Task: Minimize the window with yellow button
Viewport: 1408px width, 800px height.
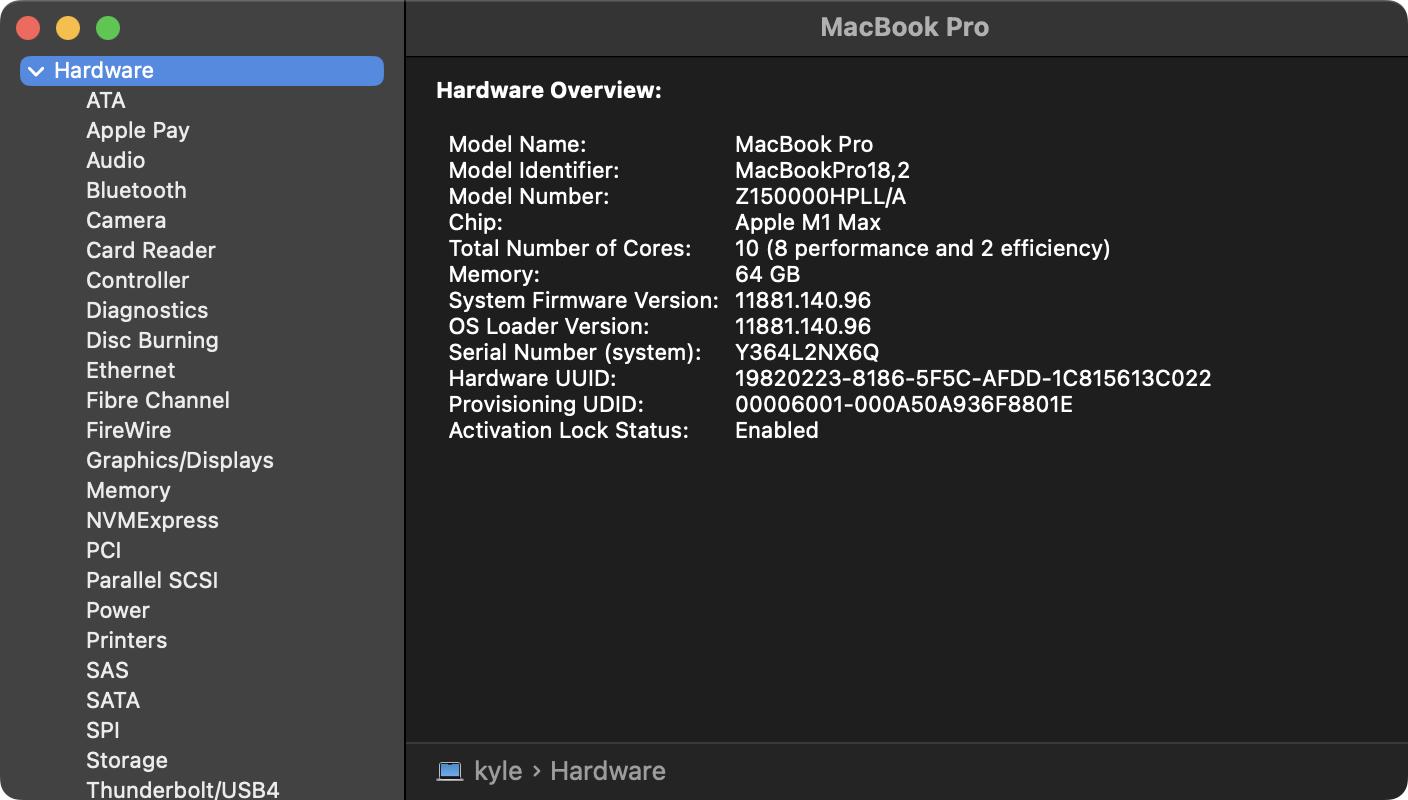Action: [x=68, y=28]
